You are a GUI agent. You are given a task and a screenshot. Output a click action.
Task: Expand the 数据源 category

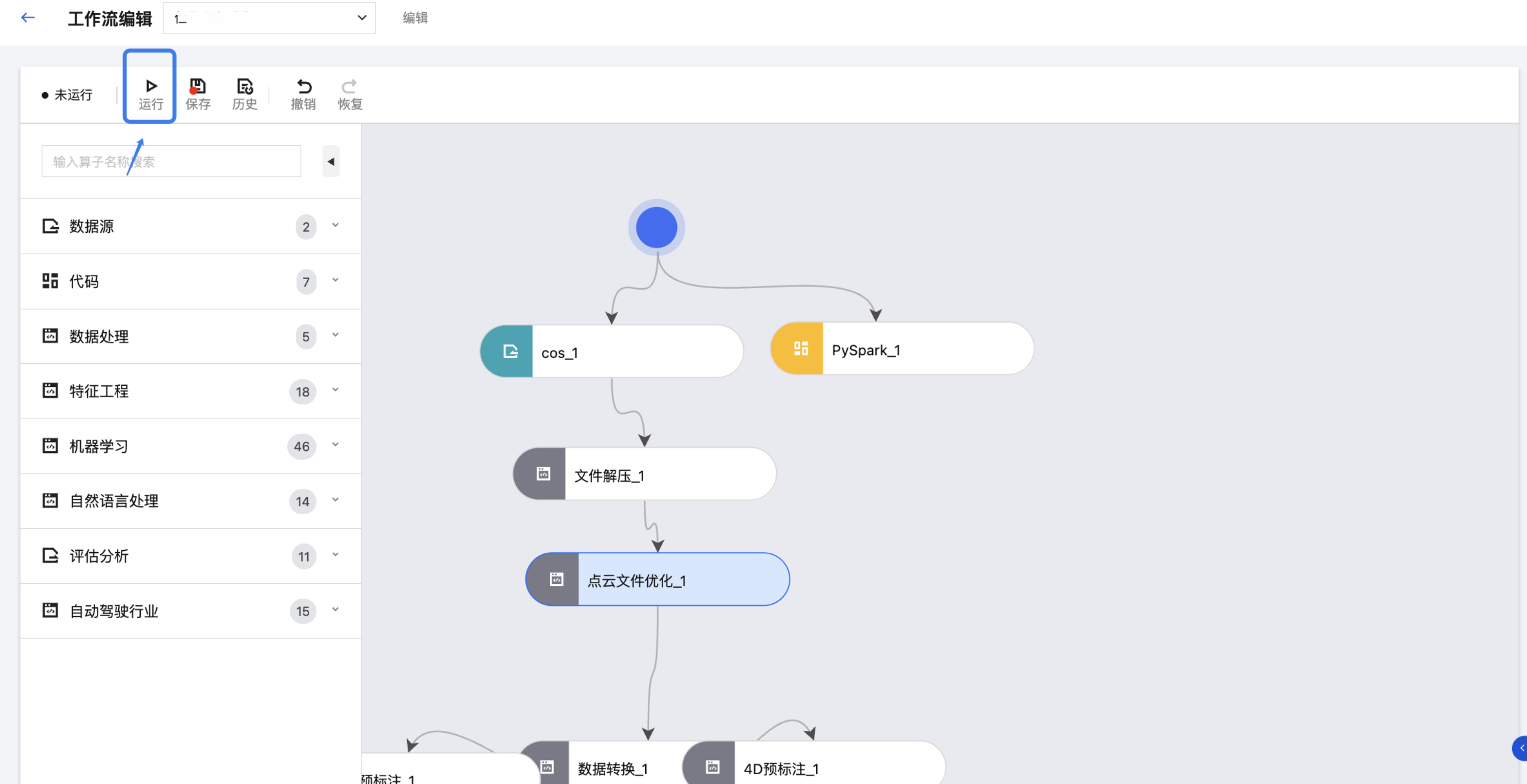click(335, 226)
